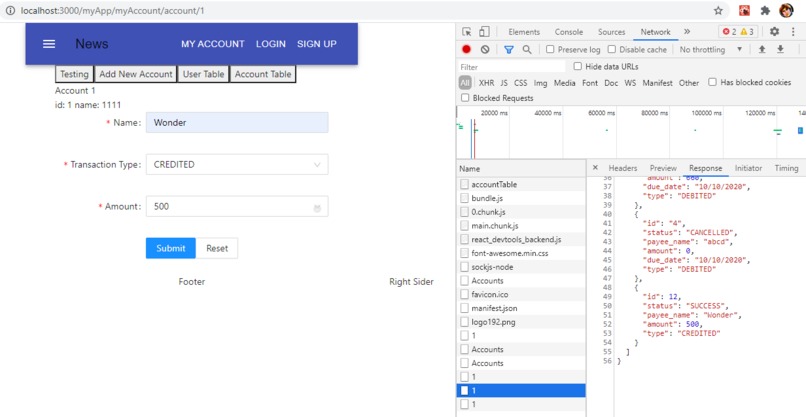Select font-awesome.min.css request row
This screenshot has height=417, width=806.
click(x=521, y=253)
